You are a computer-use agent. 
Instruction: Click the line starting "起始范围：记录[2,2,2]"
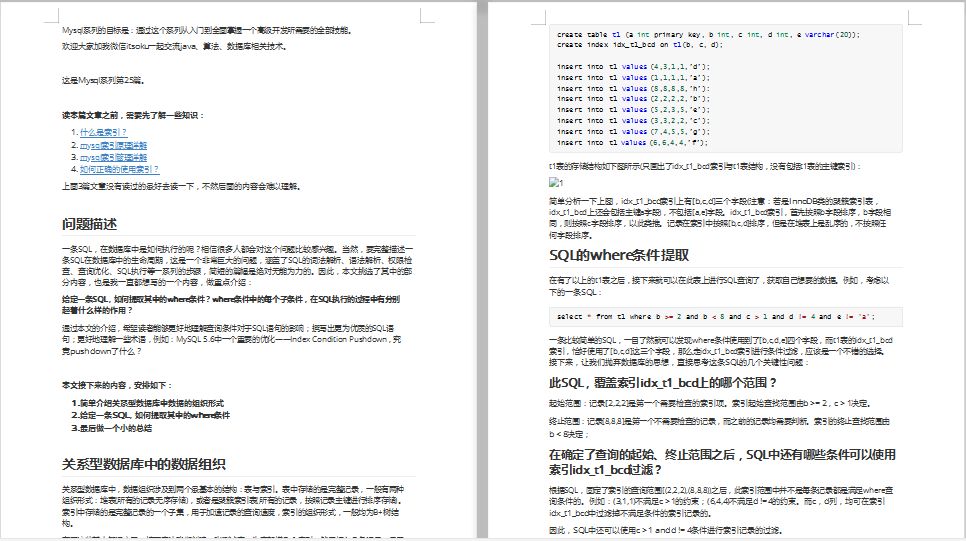[x=710, y=404]
